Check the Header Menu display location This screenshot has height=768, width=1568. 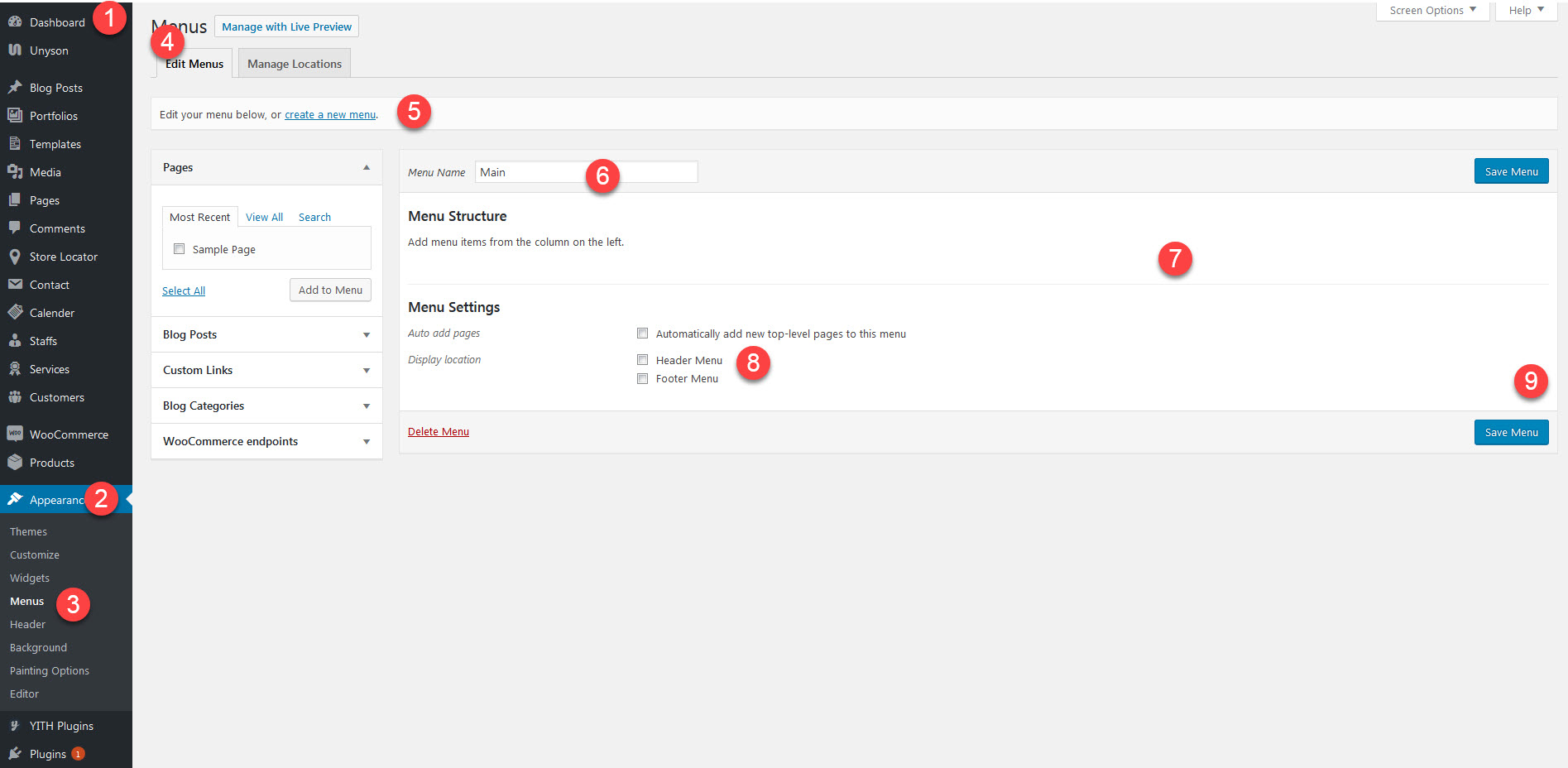click(643, 359)
